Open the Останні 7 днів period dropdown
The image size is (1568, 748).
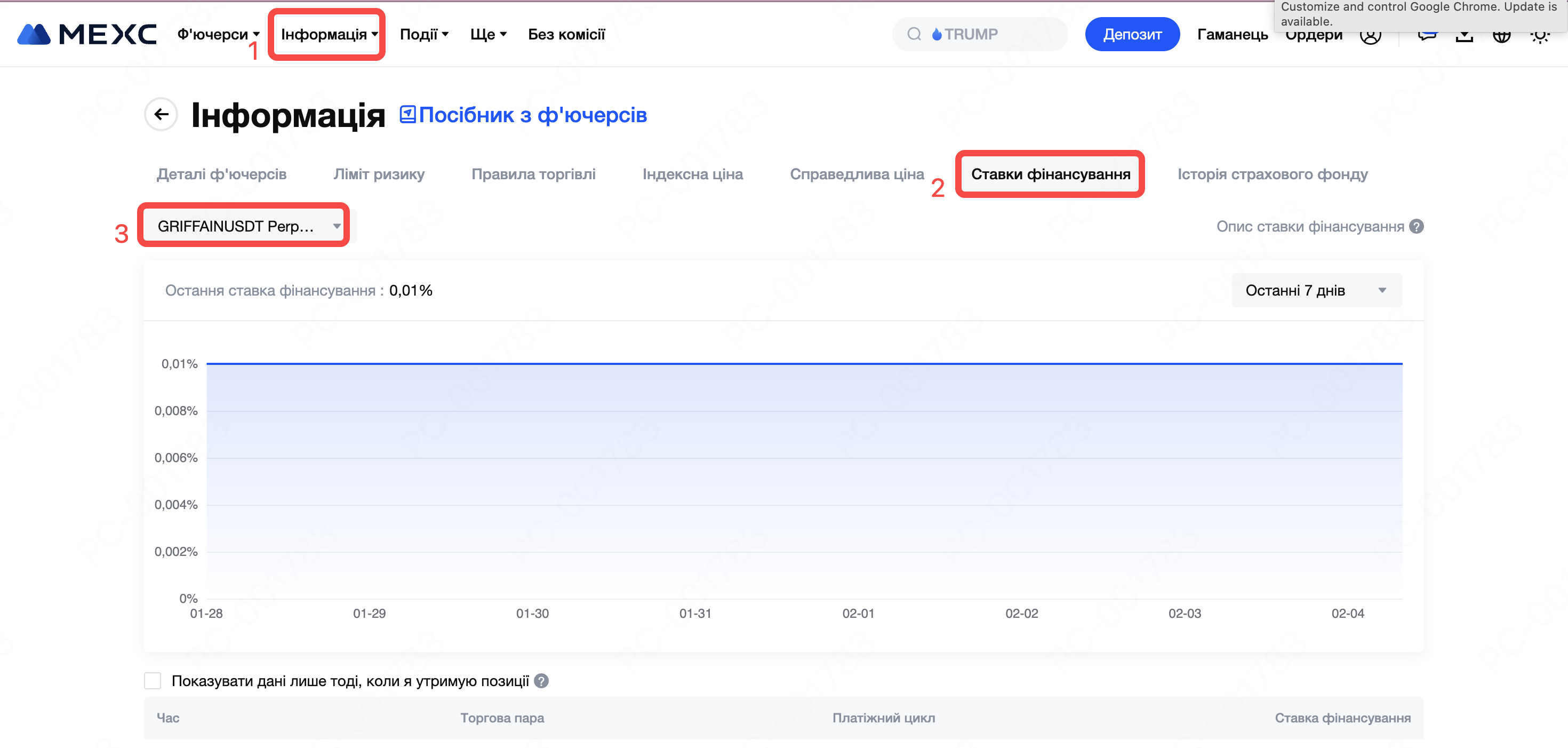[1316, 291]
